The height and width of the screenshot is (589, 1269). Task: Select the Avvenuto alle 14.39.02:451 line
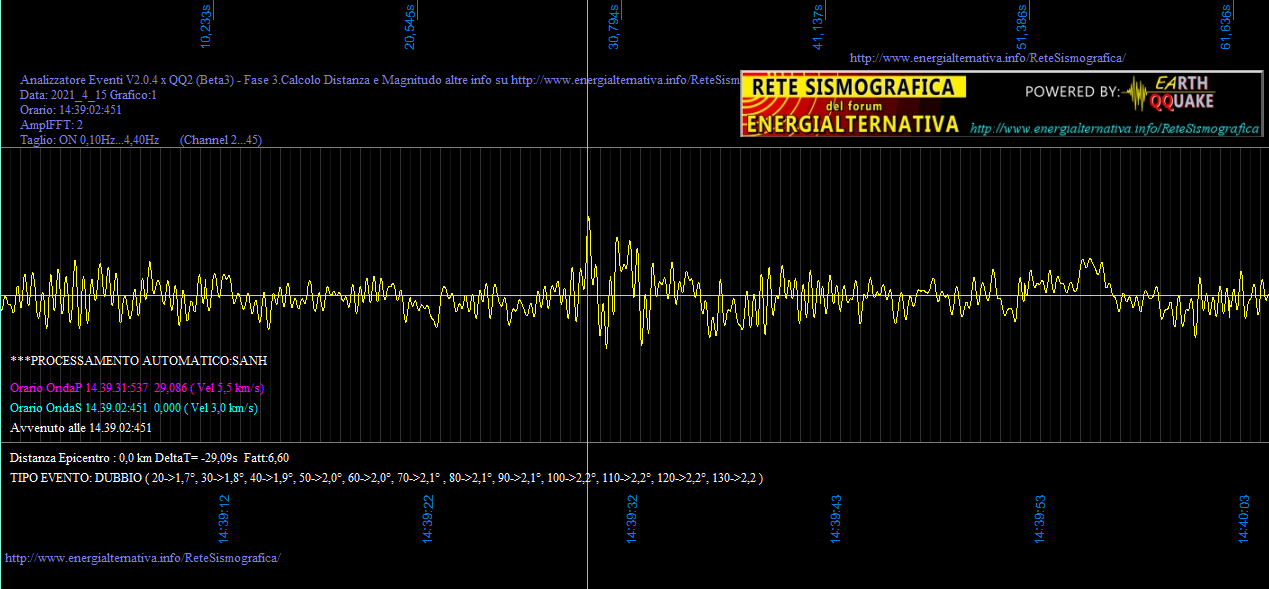(x=81, y=428)
